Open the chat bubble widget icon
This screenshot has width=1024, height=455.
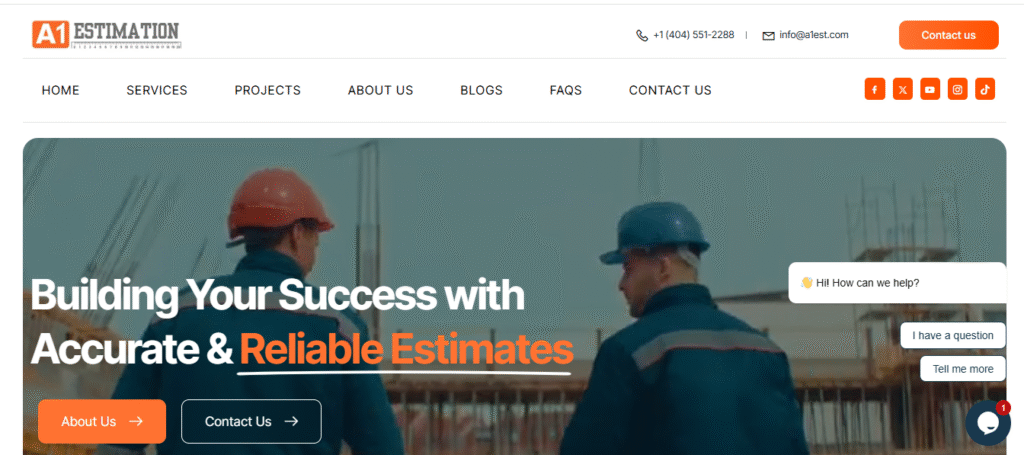click(x=987, y=423)
